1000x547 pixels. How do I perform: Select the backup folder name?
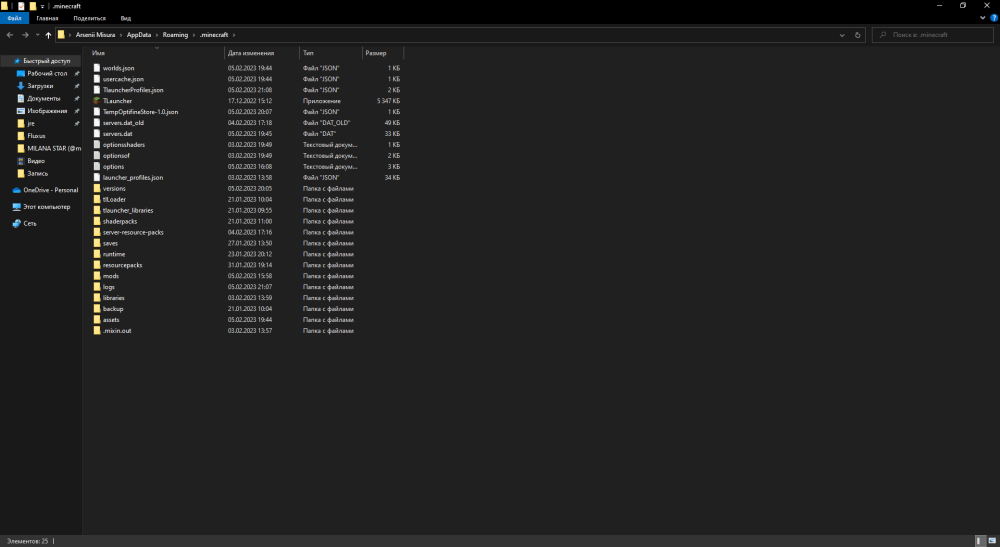113,309
